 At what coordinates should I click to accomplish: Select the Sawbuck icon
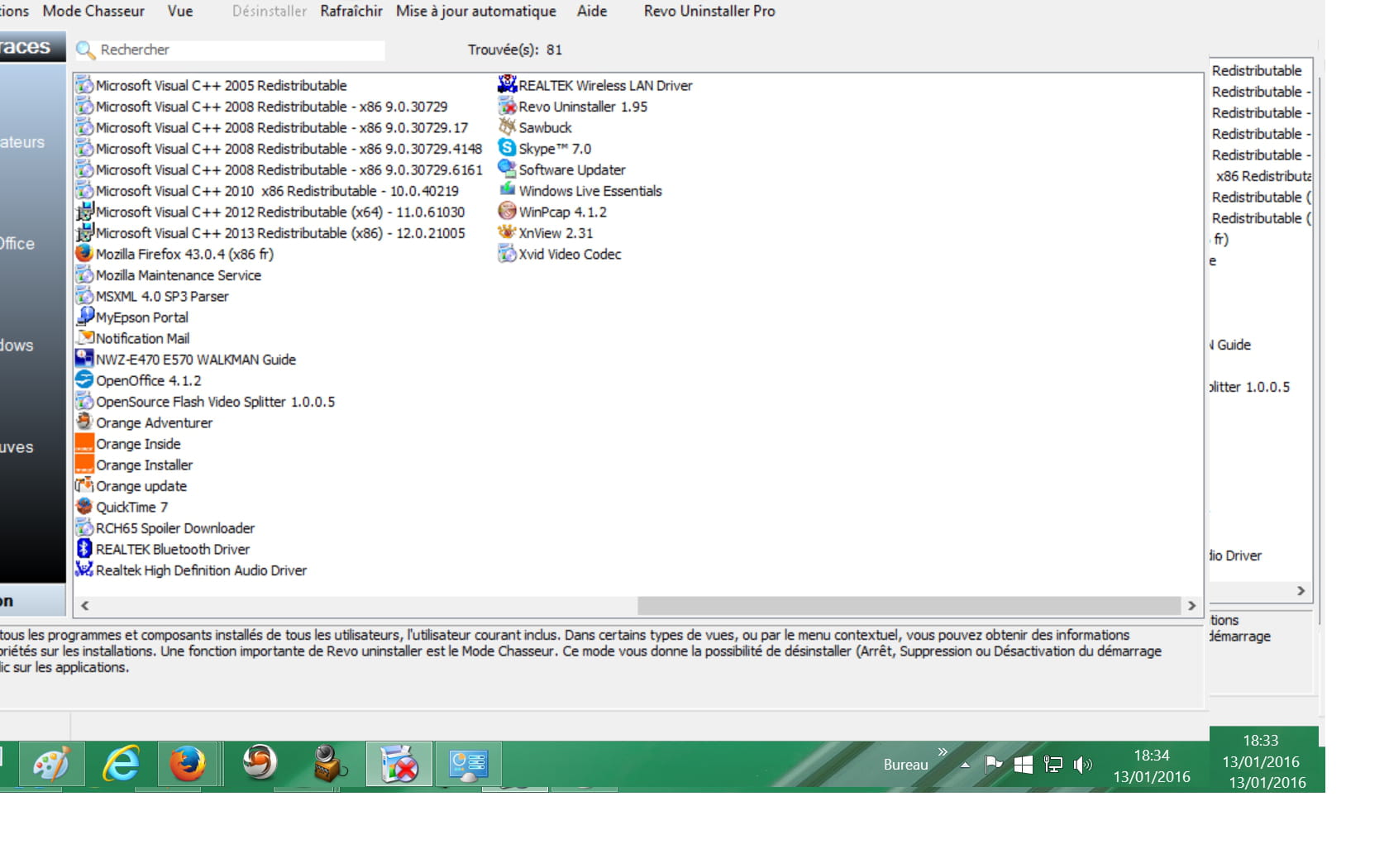coord(507,126)
